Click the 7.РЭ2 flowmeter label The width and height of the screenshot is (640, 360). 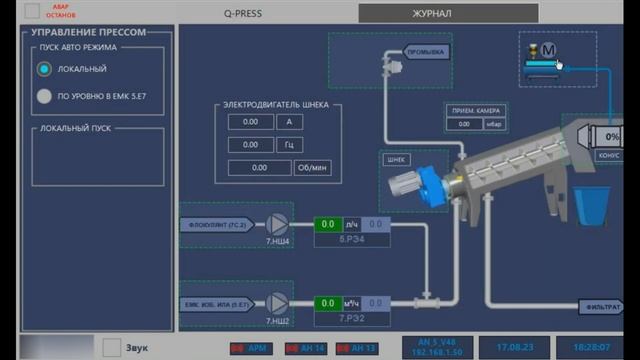[352, 318]
